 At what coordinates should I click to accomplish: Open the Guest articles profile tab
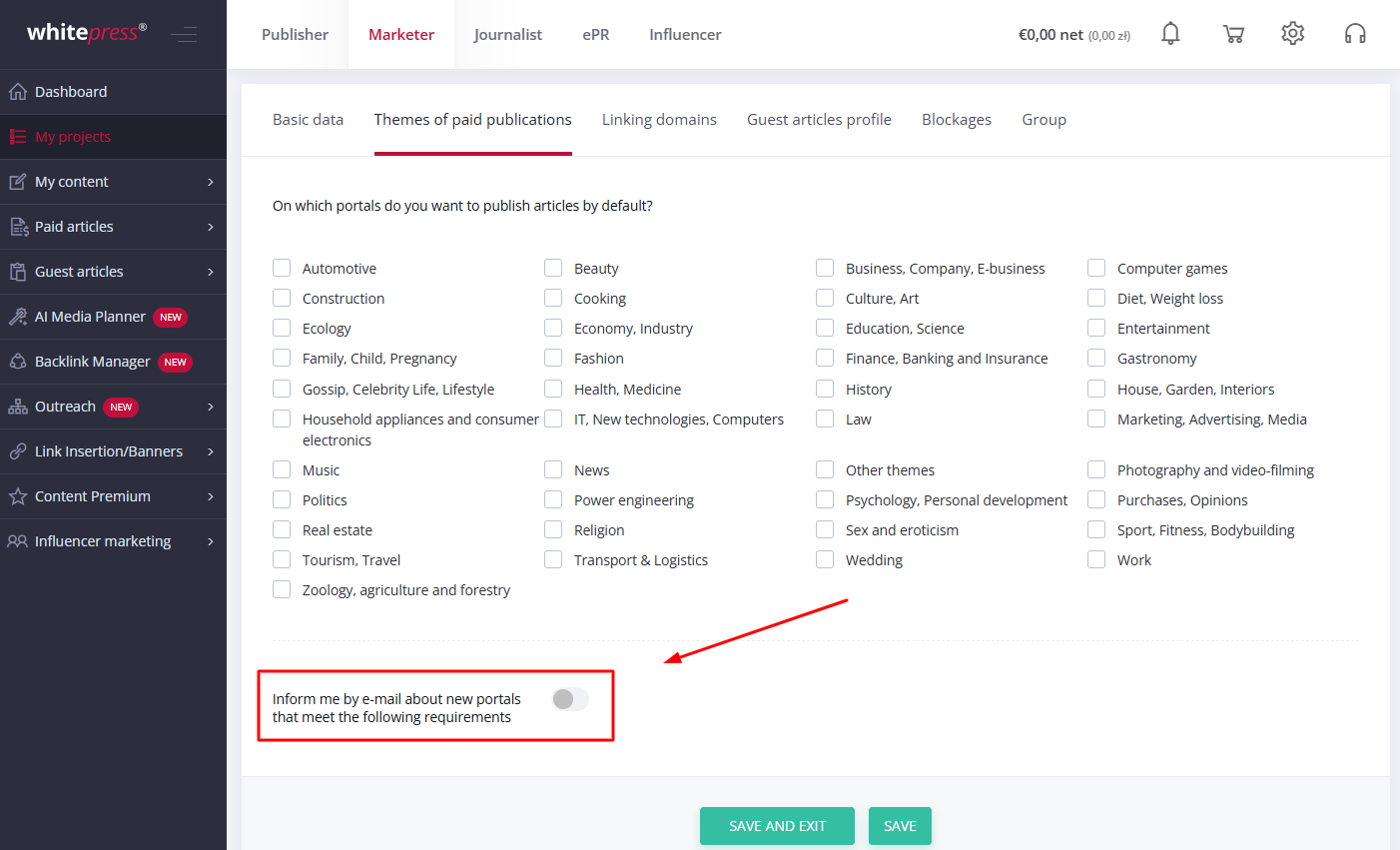(x=819, y=119)
